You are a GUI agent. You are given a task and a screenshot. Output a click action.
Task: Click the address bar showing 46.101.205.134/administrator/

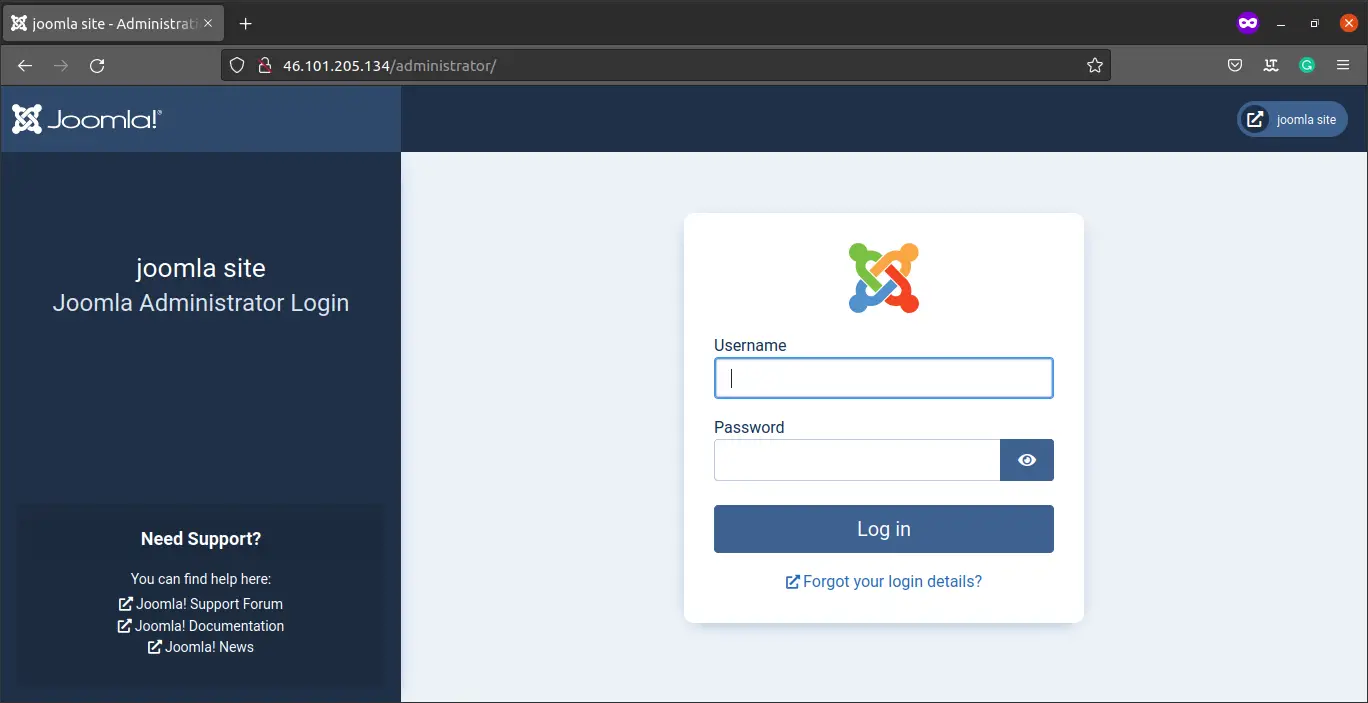tap(665, 65)
